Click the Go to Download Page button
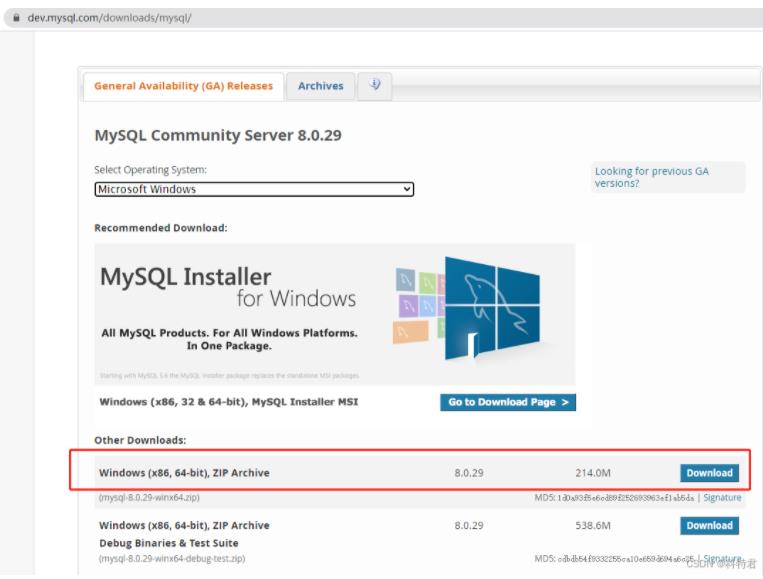 point(508,402)
